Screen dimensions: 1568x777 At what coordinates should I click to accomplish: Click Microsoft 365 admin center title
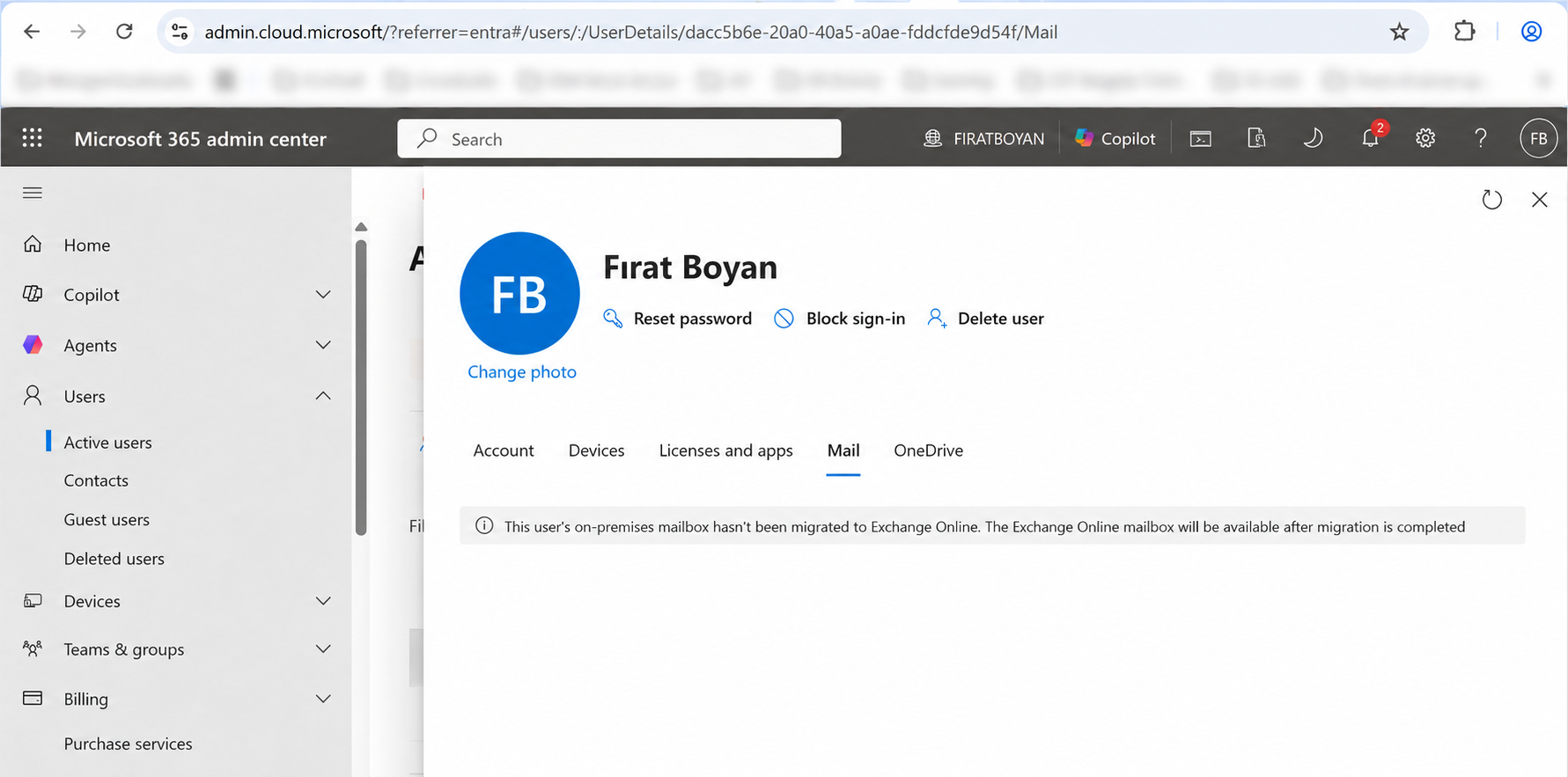[200, 139]
